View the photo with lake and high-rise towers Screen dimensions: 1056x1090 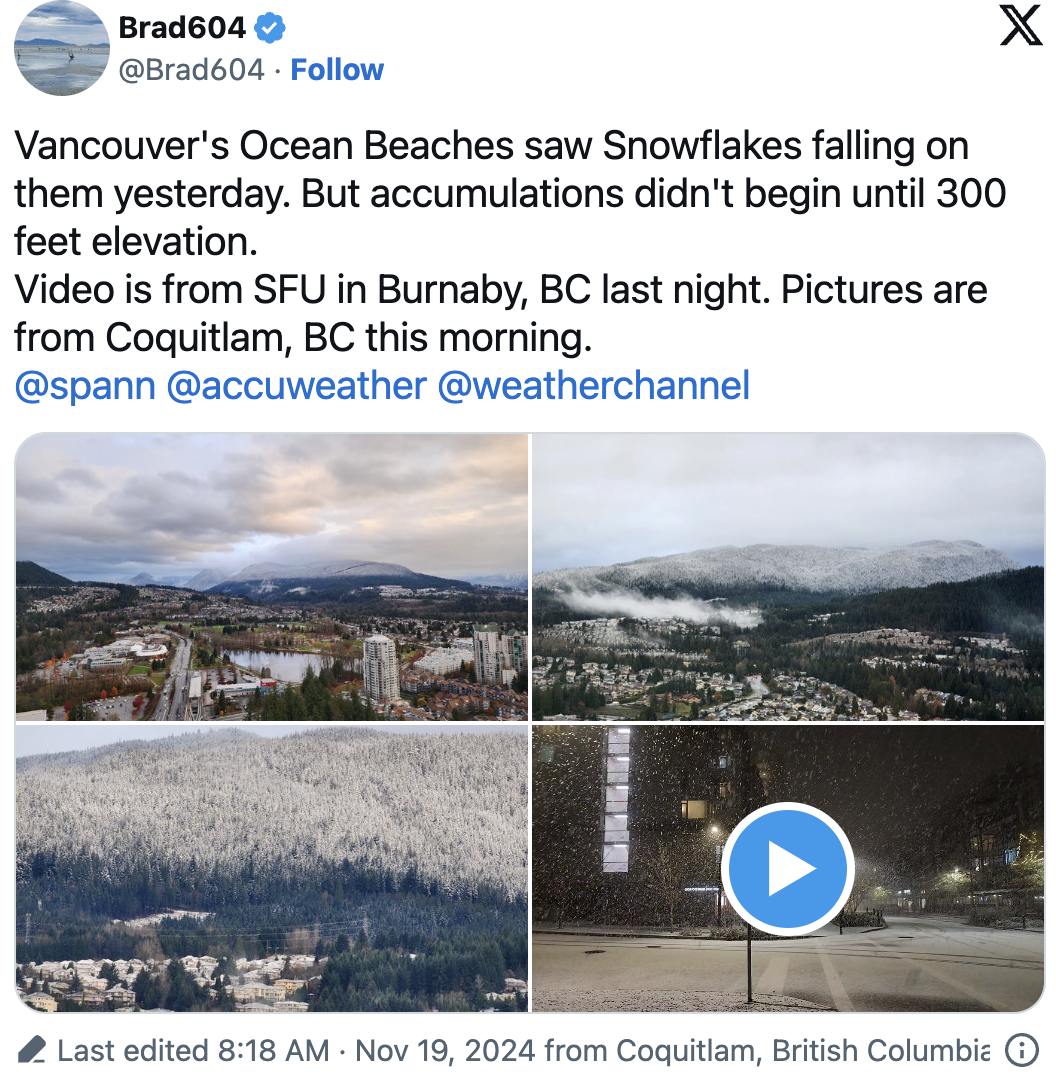tap(272, 577)
